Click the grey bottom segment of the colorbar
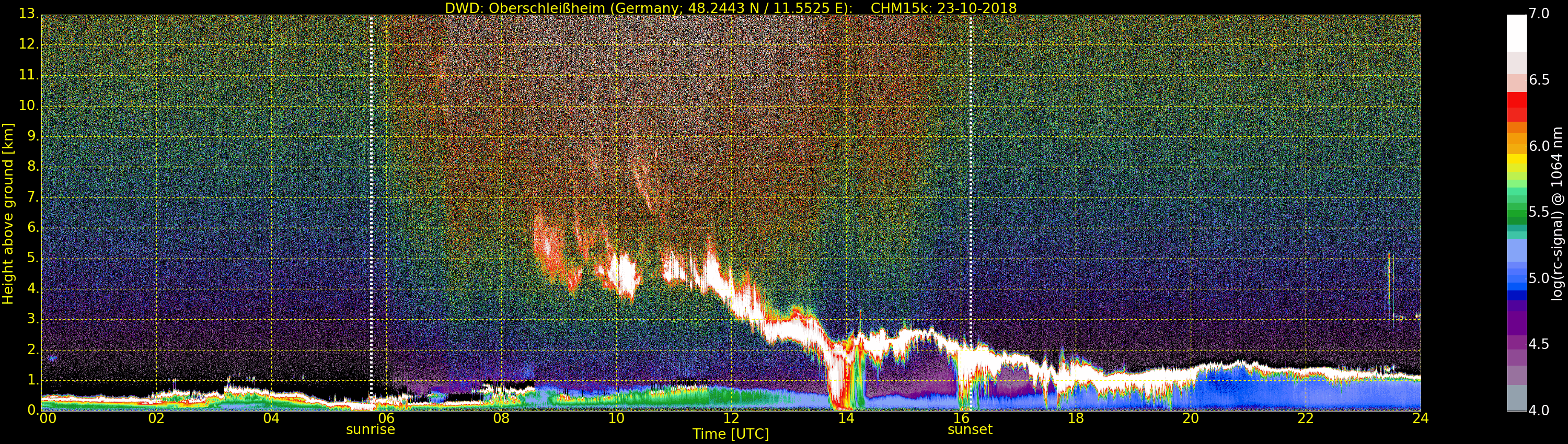This screenshot has height=444, width=1568. tap(1516, 399)
